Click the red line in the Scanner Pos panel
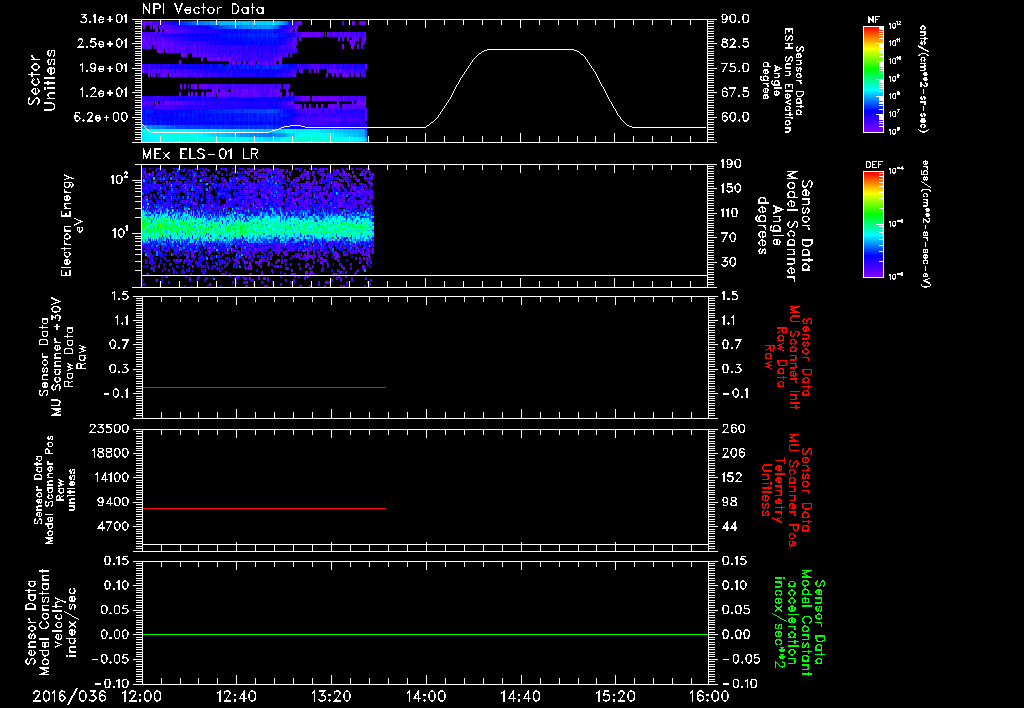The height and width of the screenshot is (708, 1024). (x=264, y=508)
